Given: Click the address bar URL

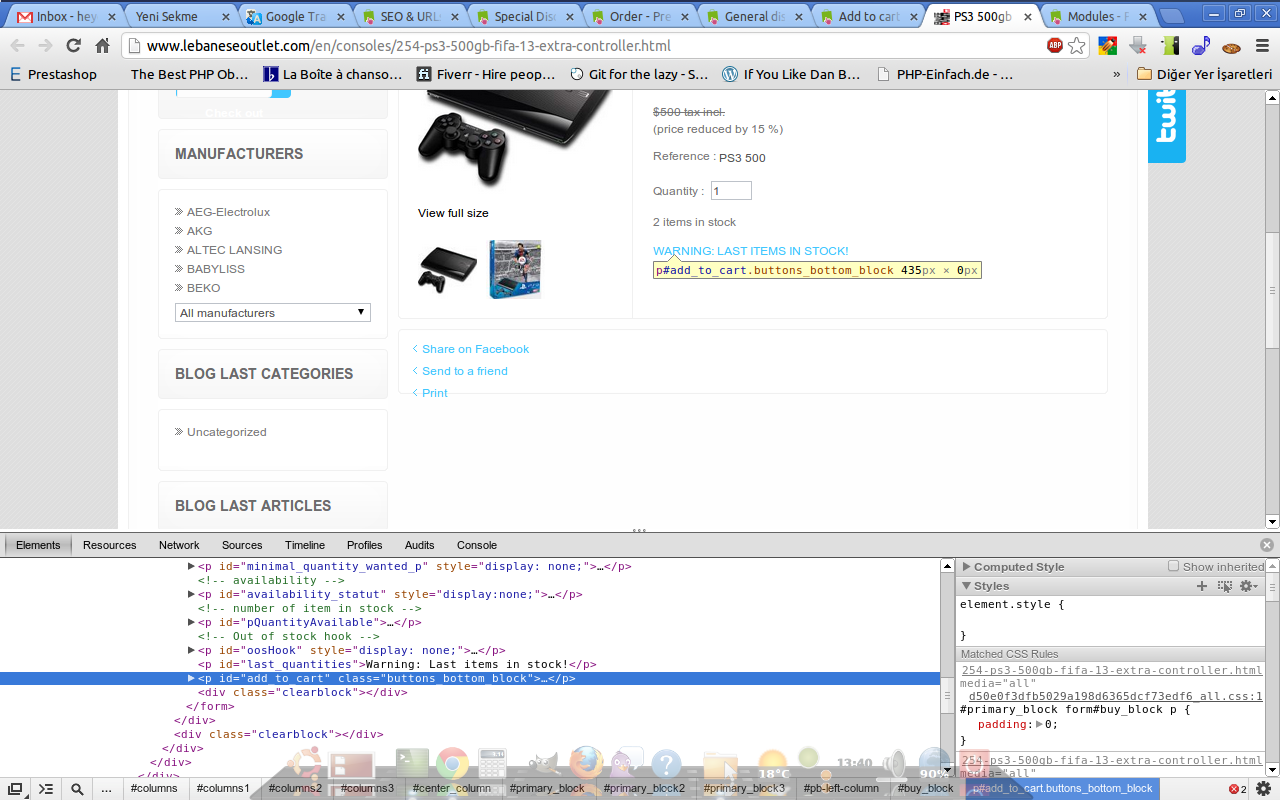Looking at the screenshot, I should pyautogui.click(x=409, y=46).
